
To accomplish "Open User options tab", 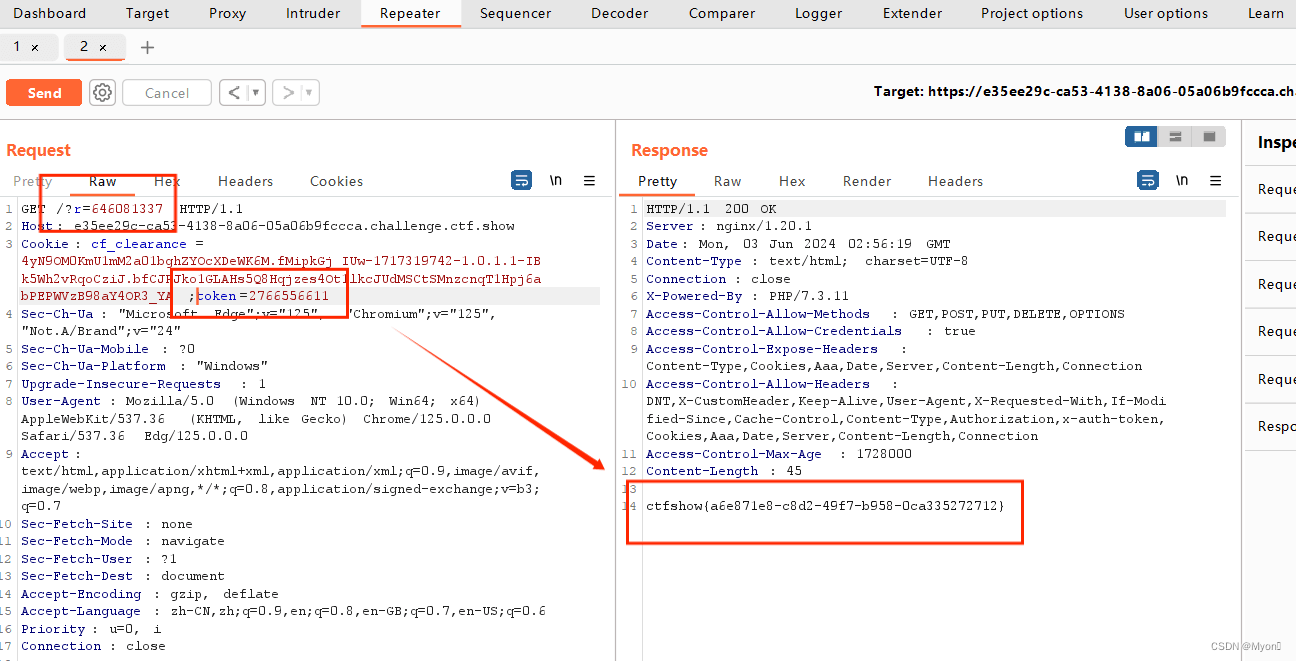I will point(1166,13).
